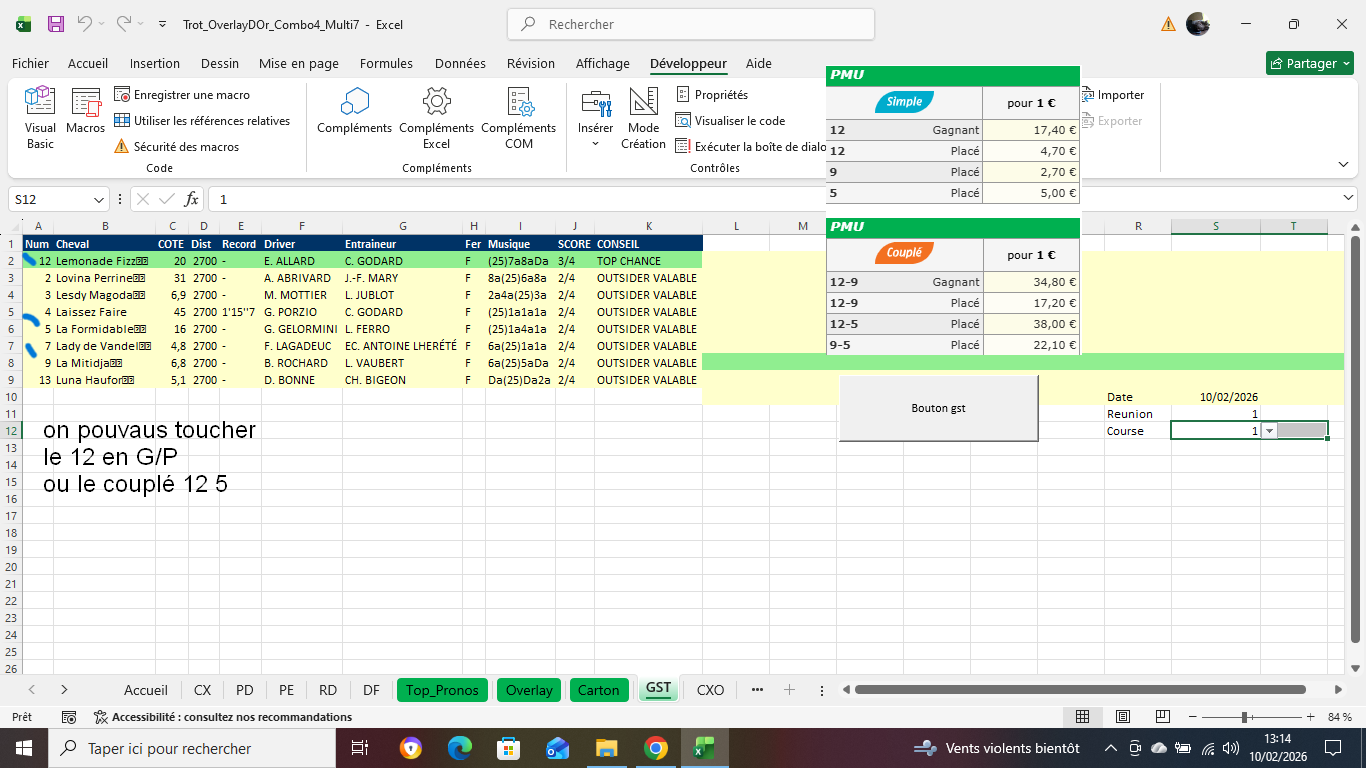The width and height of the screenshot is (1366, 768).
Task: Click the horizontal scrollbar of the sheet
Action: pyautogui.click(x=1080, y=690)
